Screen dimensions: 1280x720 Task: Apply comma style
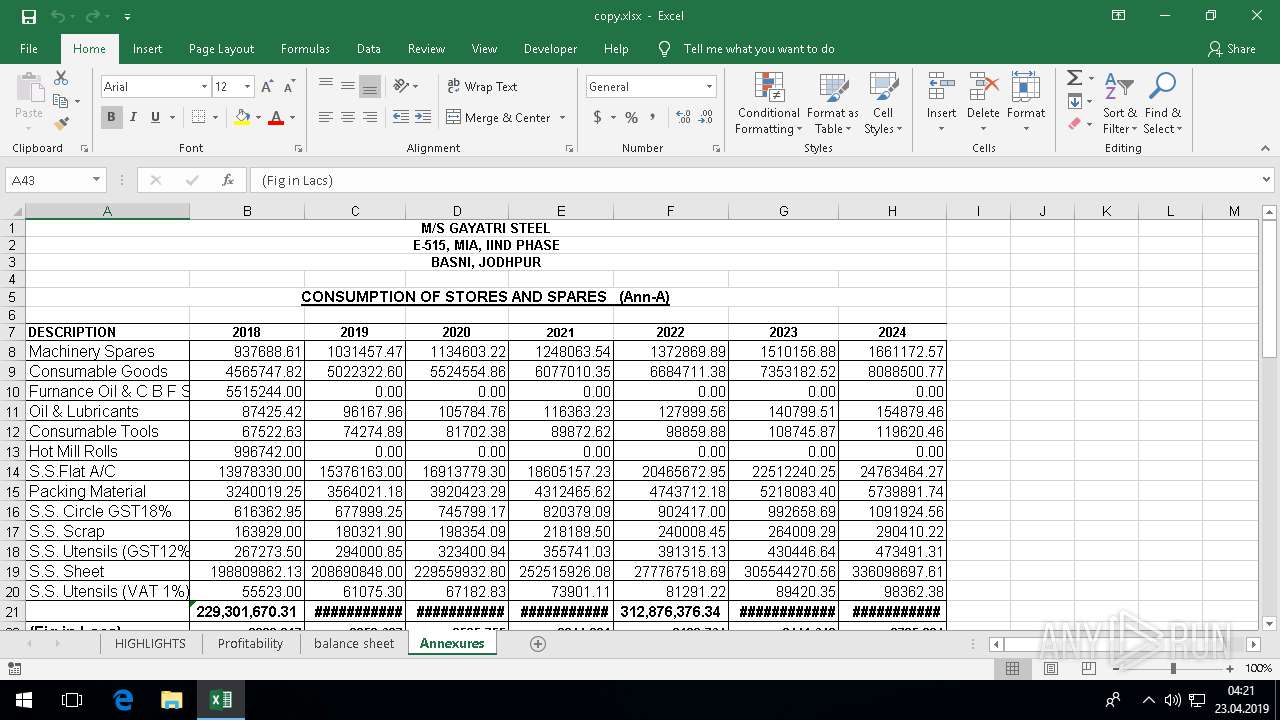pyautogui.click(x=653, y=117)
